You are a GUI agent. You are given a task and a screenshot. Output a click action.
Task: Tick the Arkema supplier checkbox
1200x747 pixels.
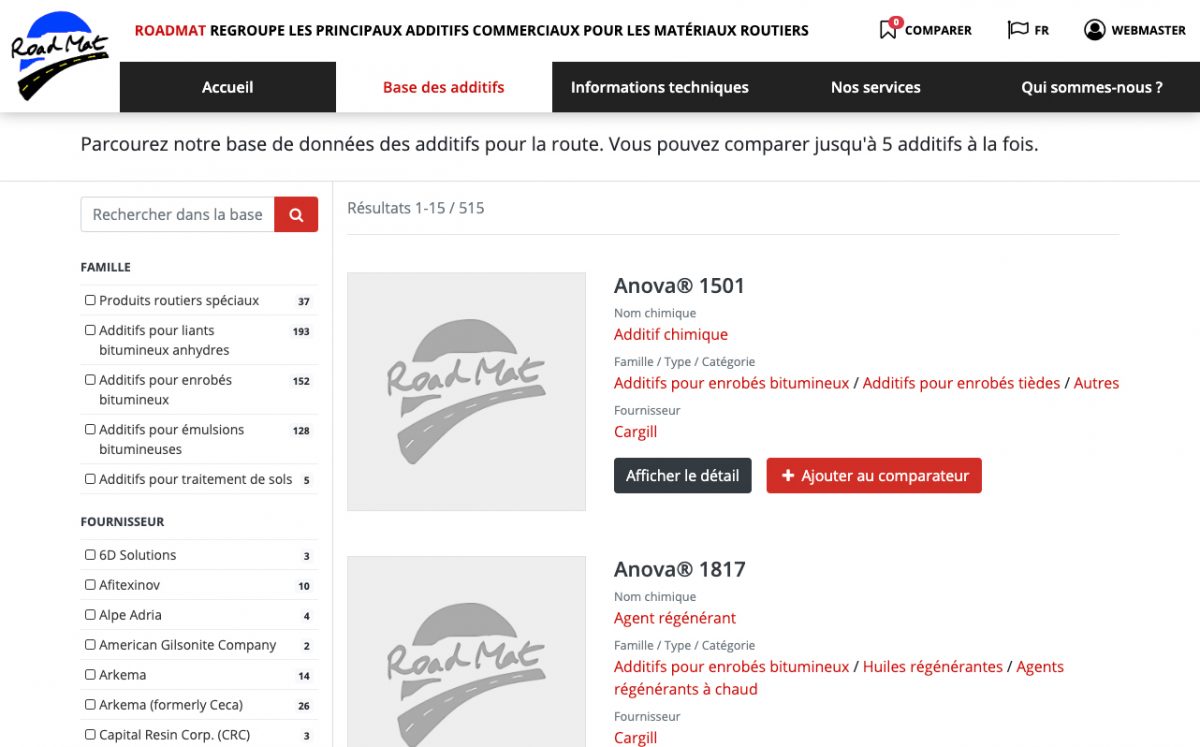[x=91, y=675]
